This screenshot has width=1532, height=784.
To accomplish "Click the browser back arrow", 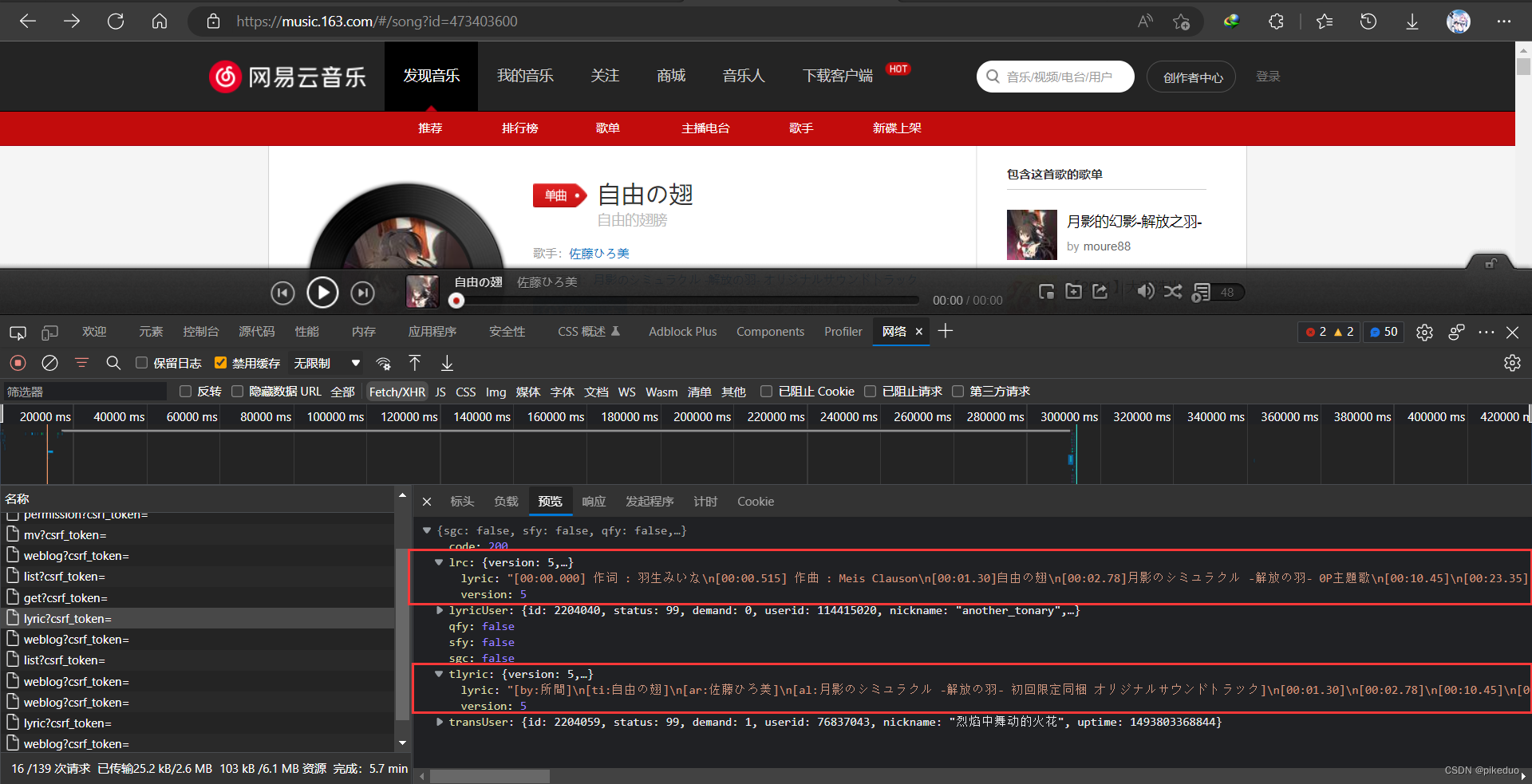I will point(28,22).
